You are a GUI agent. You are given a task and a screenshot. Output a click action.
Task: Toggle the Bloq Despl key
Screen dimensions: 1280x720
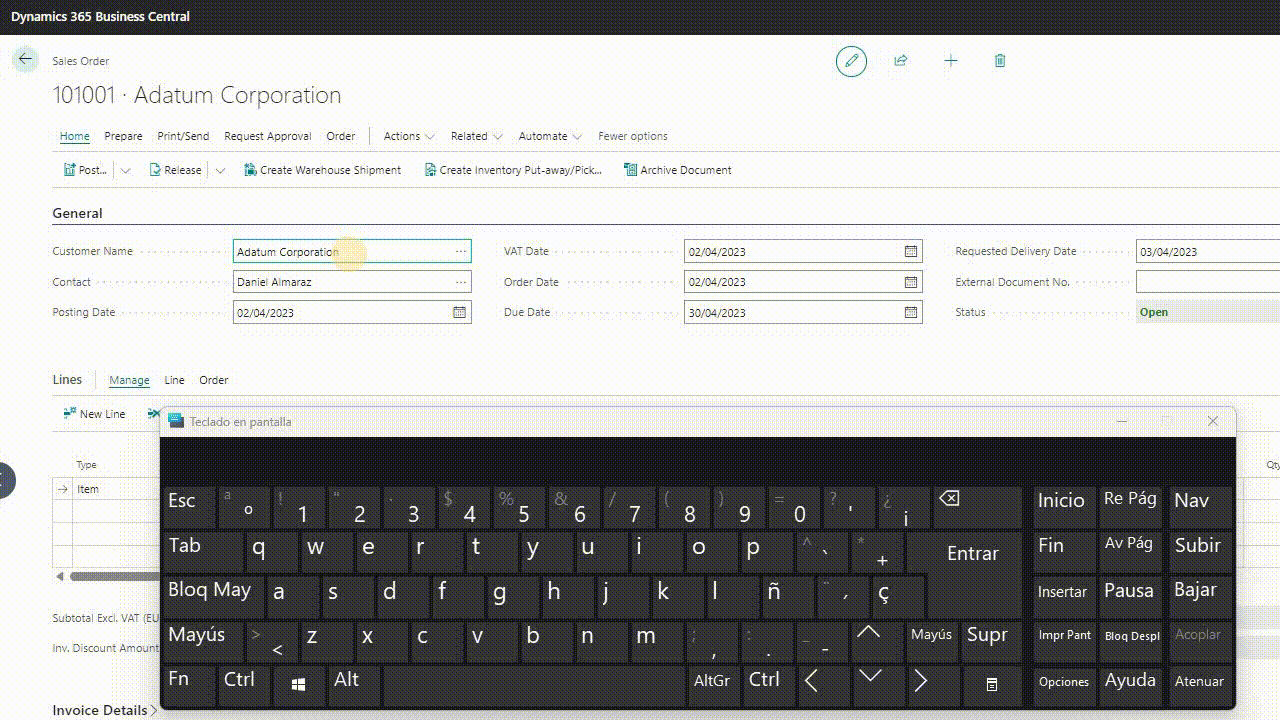click(1131, 636)
